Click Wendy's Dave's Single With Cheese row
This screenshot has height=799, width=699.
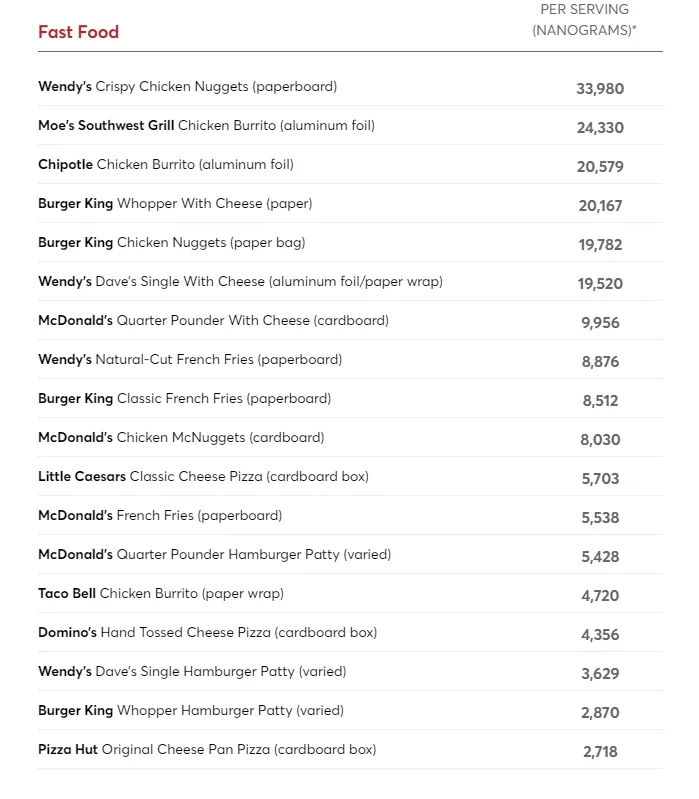[240, 282]
